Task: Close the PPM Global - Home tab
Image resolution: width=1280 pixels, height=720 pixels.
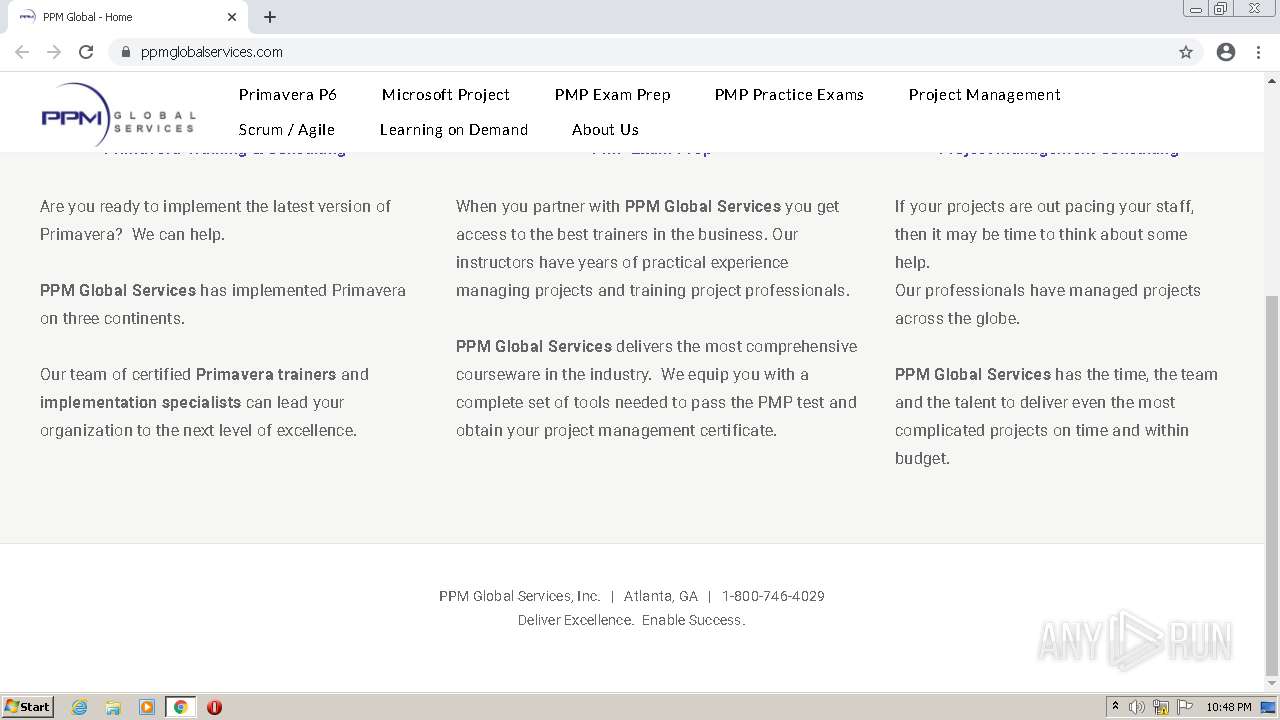Action: [232, 17]
